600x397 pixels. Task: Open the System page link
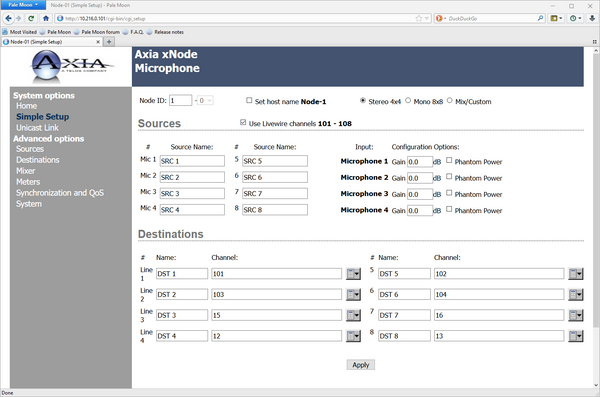coord(29,204)
